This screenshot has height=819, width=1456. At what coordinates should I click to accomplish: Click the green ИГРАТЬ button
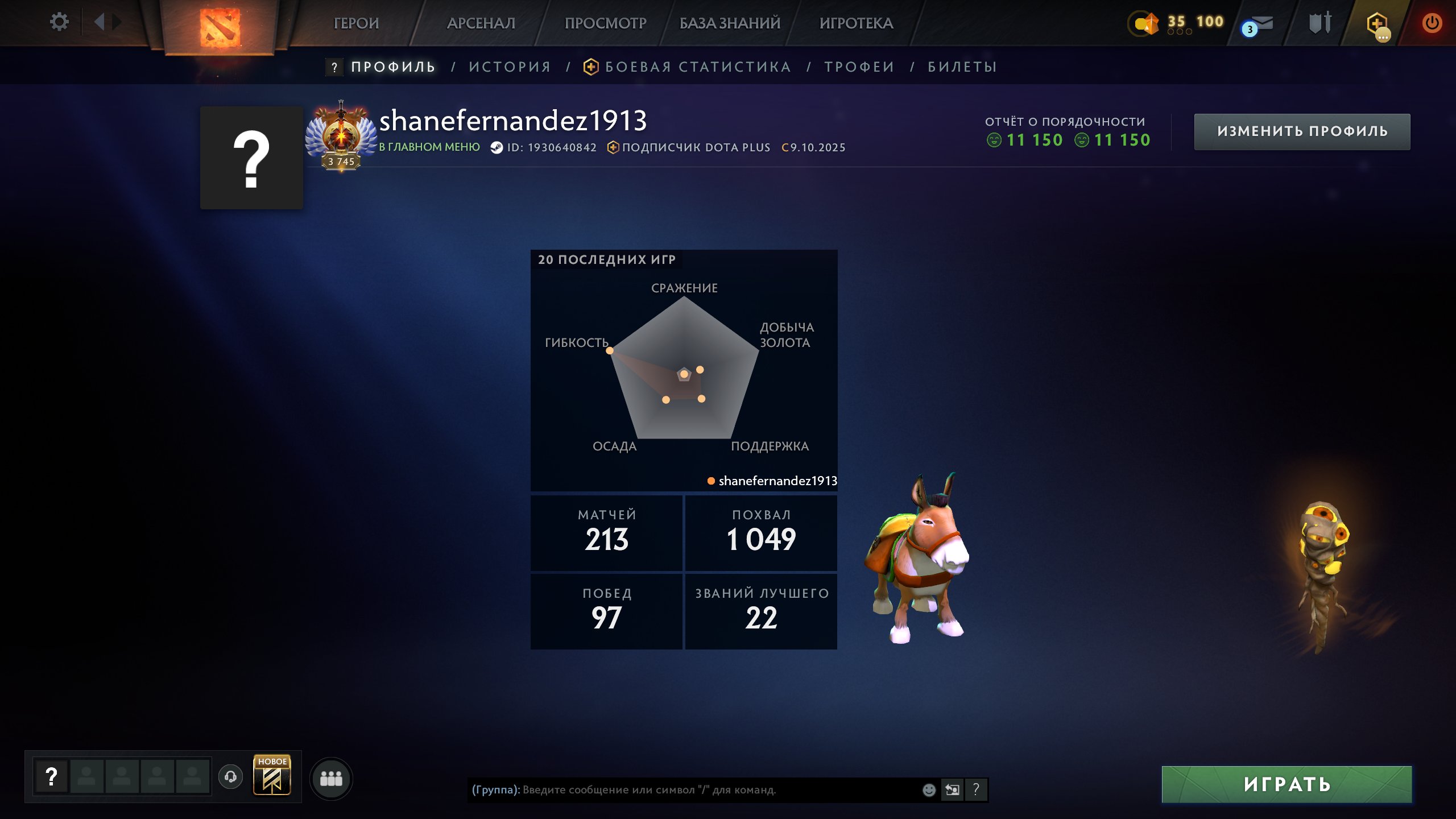(1287, 784)
